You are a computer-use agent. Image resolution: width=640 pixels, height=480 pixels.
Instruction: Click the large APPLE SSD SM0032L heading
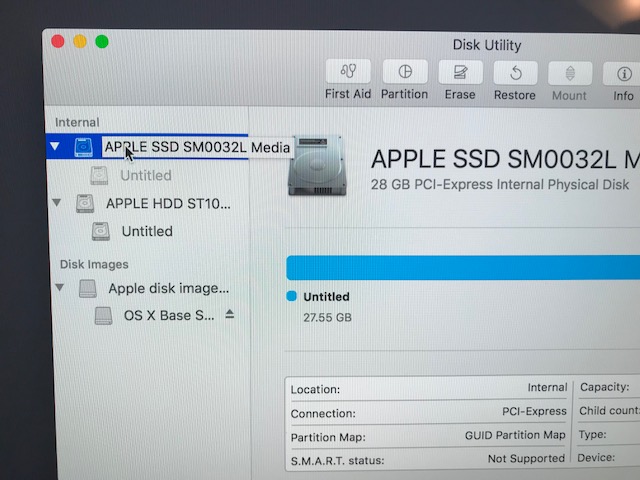(505, 159)
